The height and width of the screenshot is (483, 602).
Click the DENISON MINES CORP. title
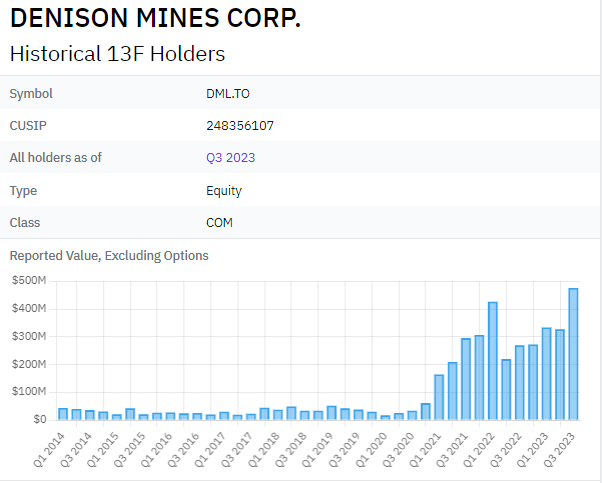coord(154,20)
